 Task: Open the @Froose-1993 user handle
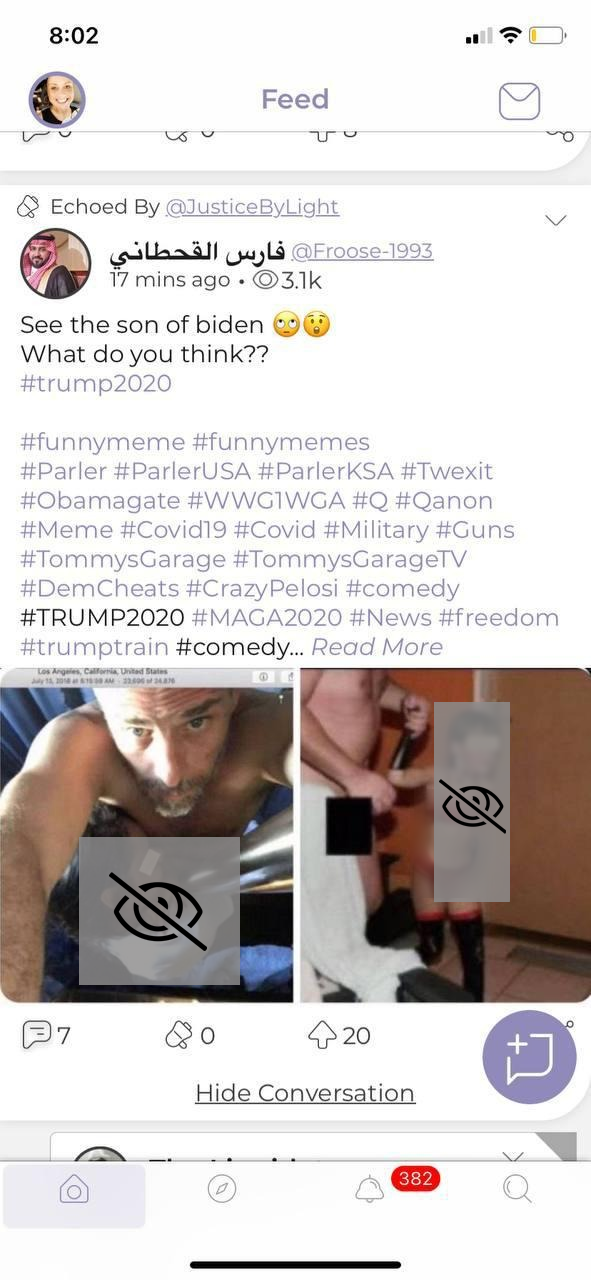(362, 250)
